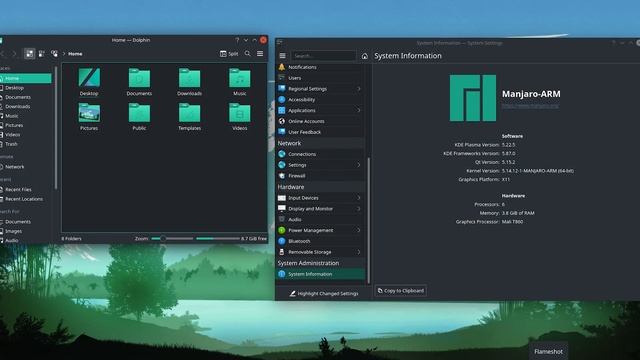The height and width of the screenshot is (360, 640).
Task: Open Notifications settings
Action: pyautogui.click(x=320, y=67)
